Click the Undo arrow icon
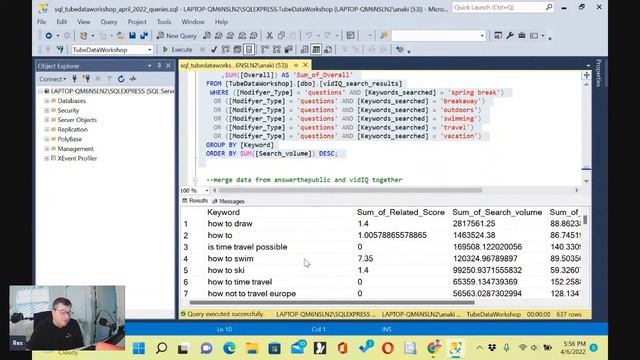The width and height of the screenshot is (640, 360). 309,36
